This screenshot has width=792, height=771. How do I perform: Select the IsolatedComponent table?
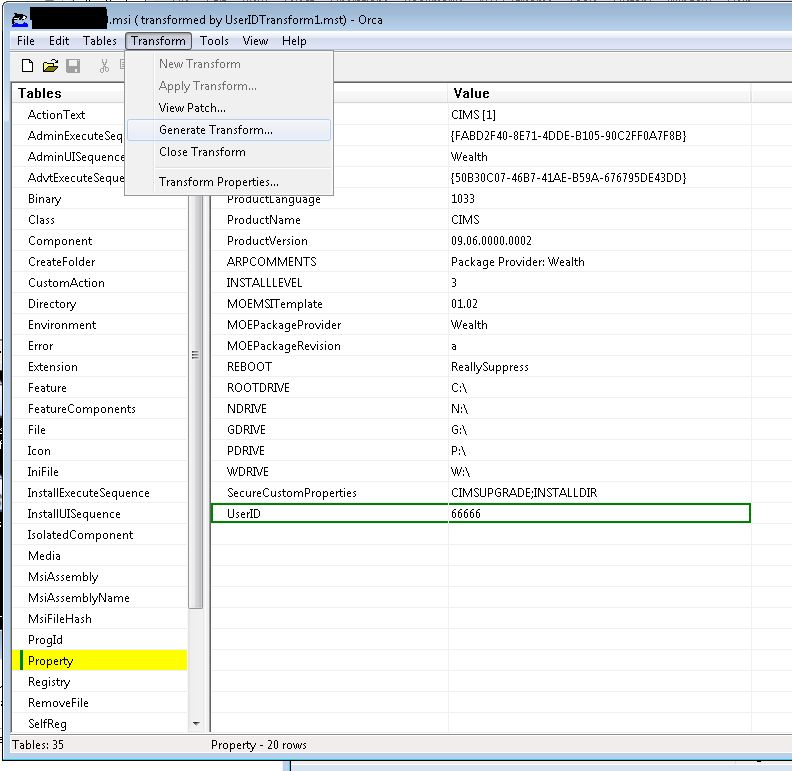[x=80, y=535]
